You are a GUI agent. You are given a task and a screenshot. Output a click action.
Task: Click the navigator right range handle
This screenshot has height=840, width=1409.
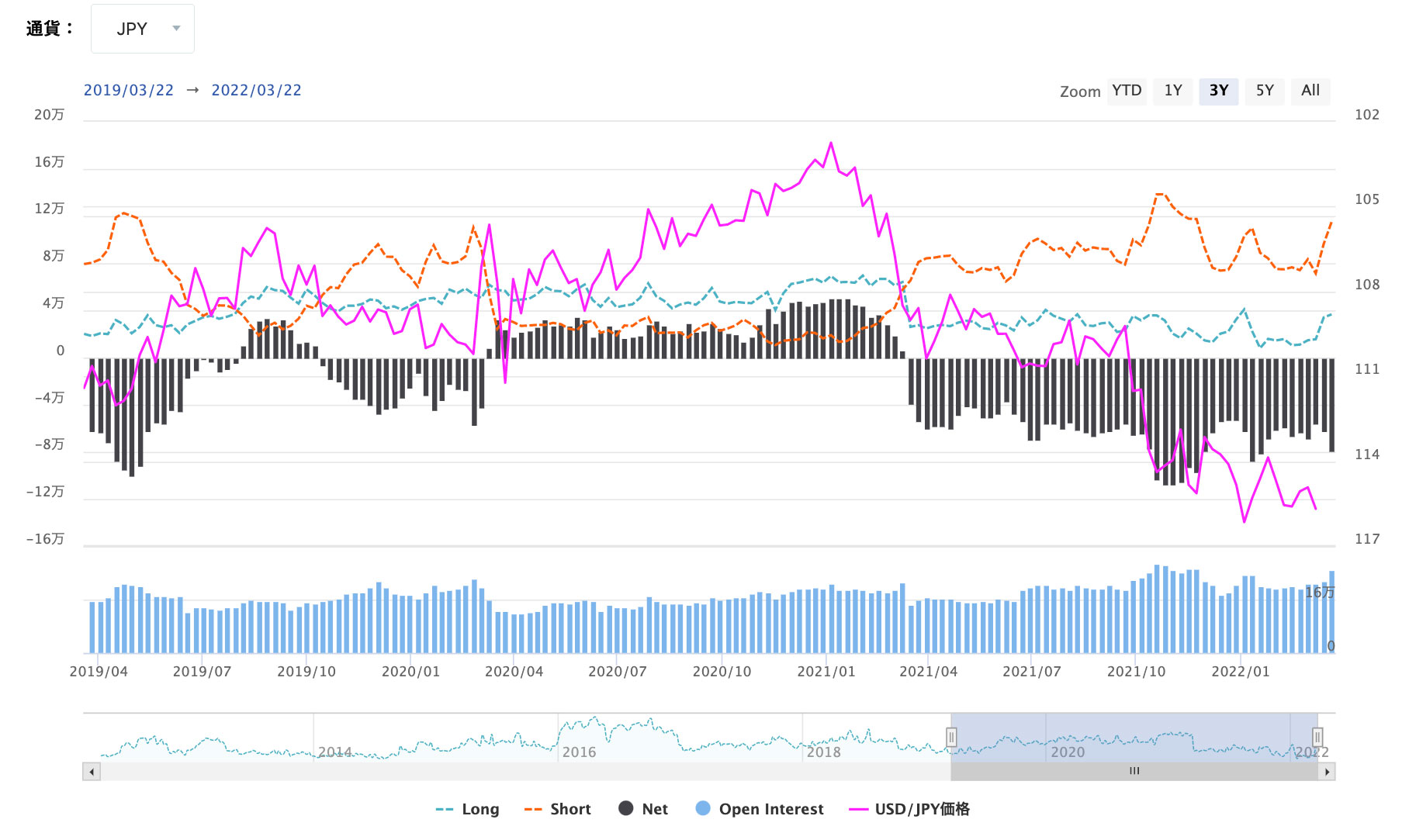pyautogui.click(x=1317, y=737)
